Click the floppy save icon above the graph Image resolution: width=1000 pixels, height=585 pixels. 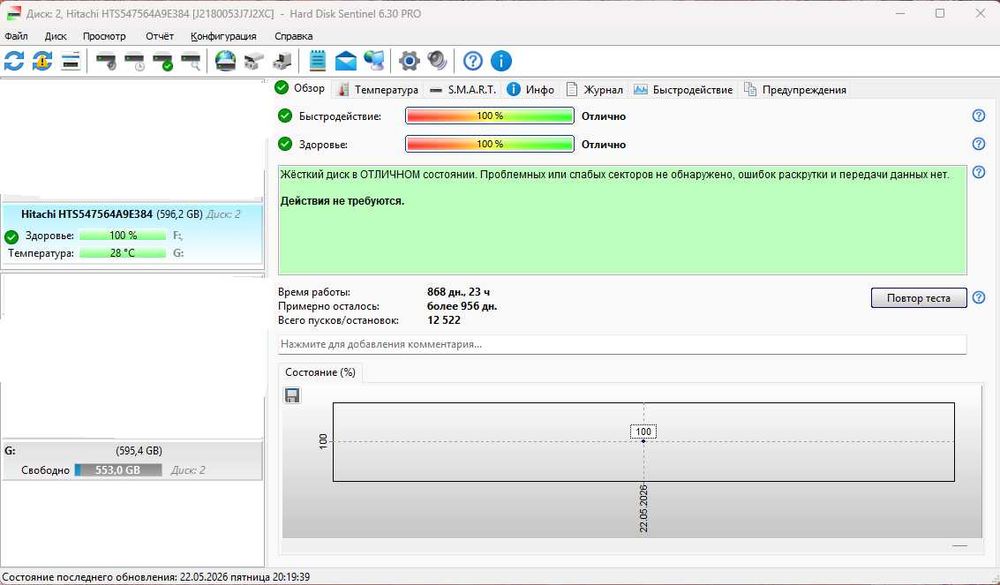pyautogui.click(x=292, y=396)
